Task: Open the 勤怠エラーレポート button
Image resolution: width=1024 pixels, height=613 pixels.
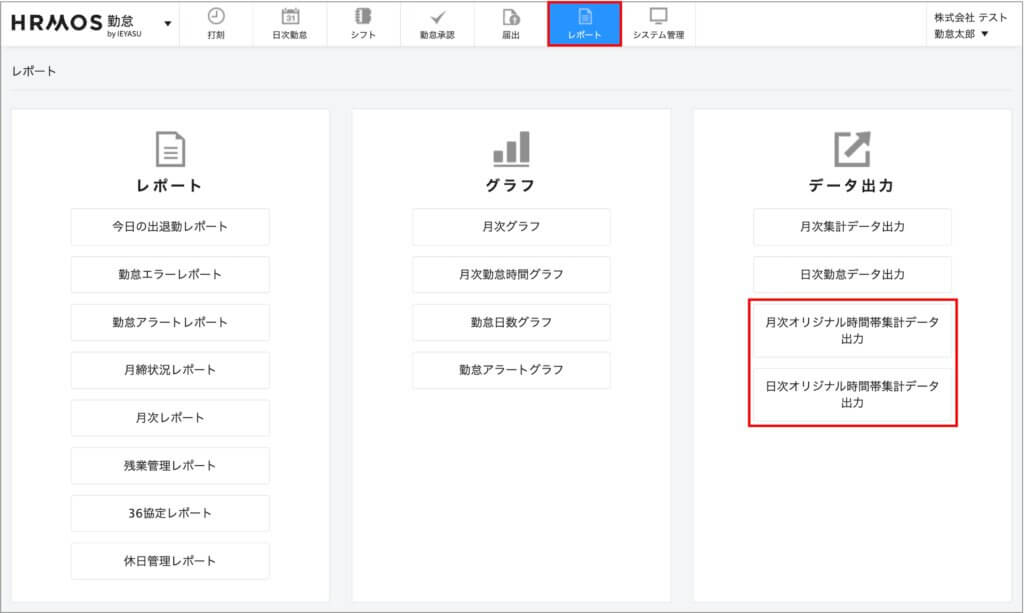Action: (170, 274)
